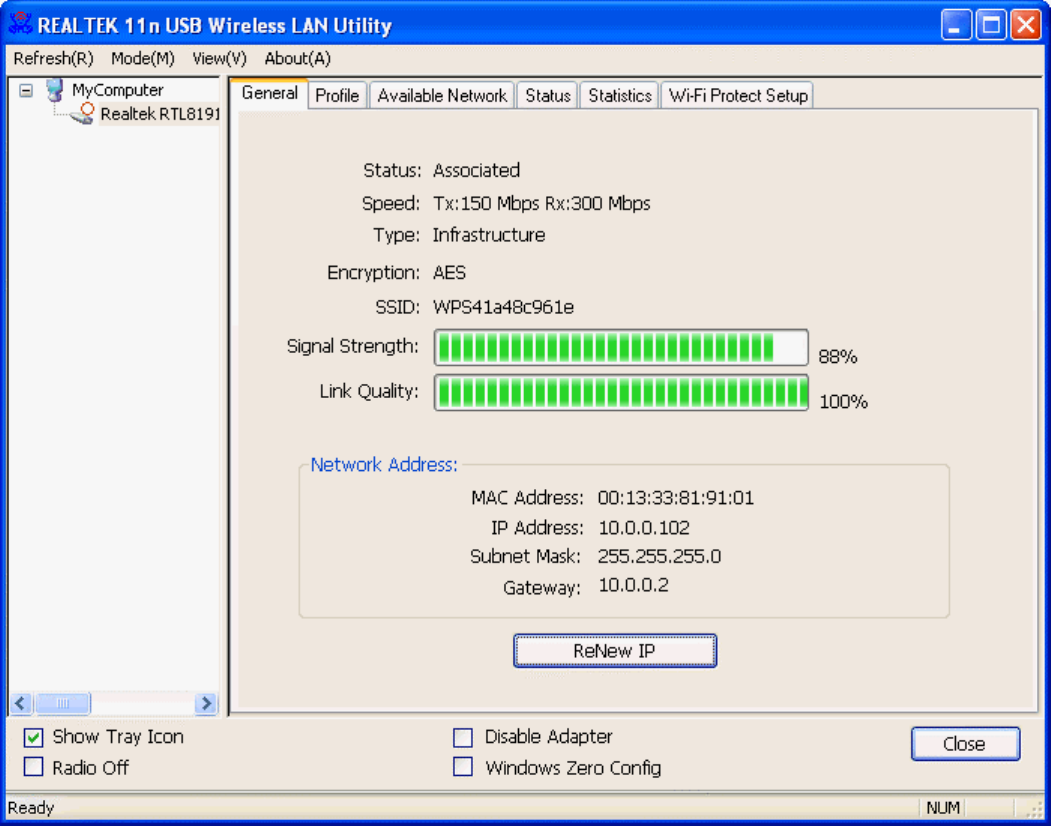Enable the Radio Off checkbox
The width and height of the screenshot is (1051, 826).
coord(34,766)
